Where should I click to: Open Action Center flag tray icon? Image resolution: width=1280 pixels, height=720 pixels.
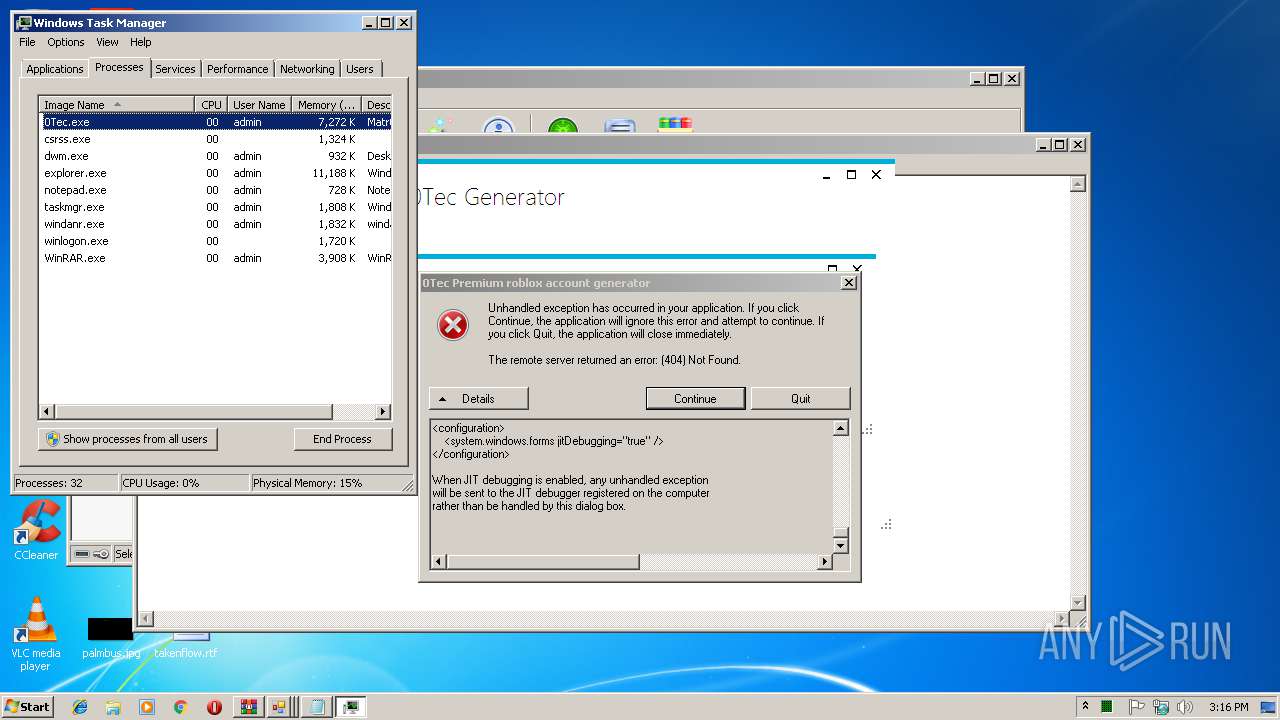coord(1136,707)
